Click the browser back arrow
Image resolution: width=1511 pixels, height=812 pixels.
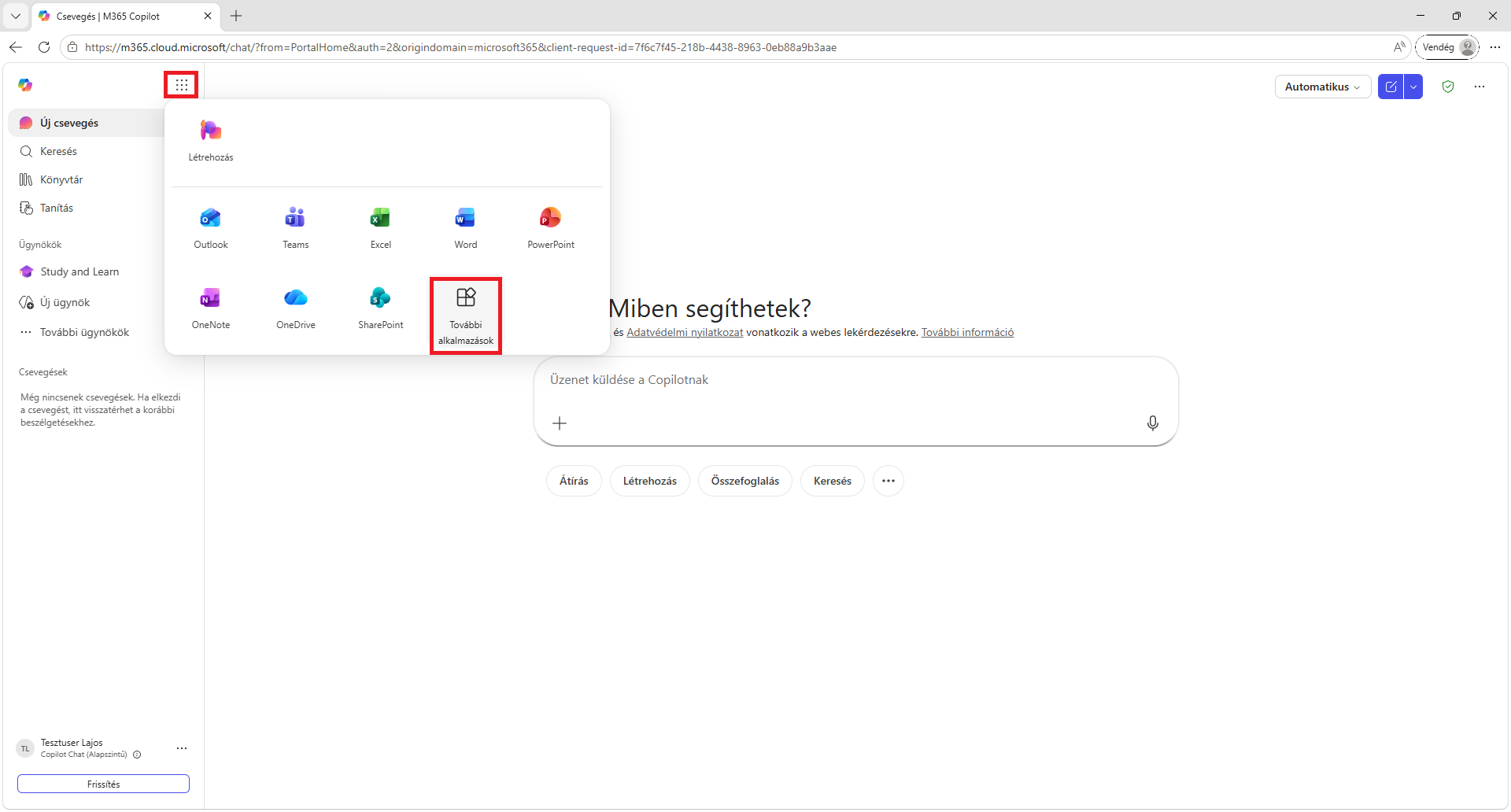coord(16,47)
